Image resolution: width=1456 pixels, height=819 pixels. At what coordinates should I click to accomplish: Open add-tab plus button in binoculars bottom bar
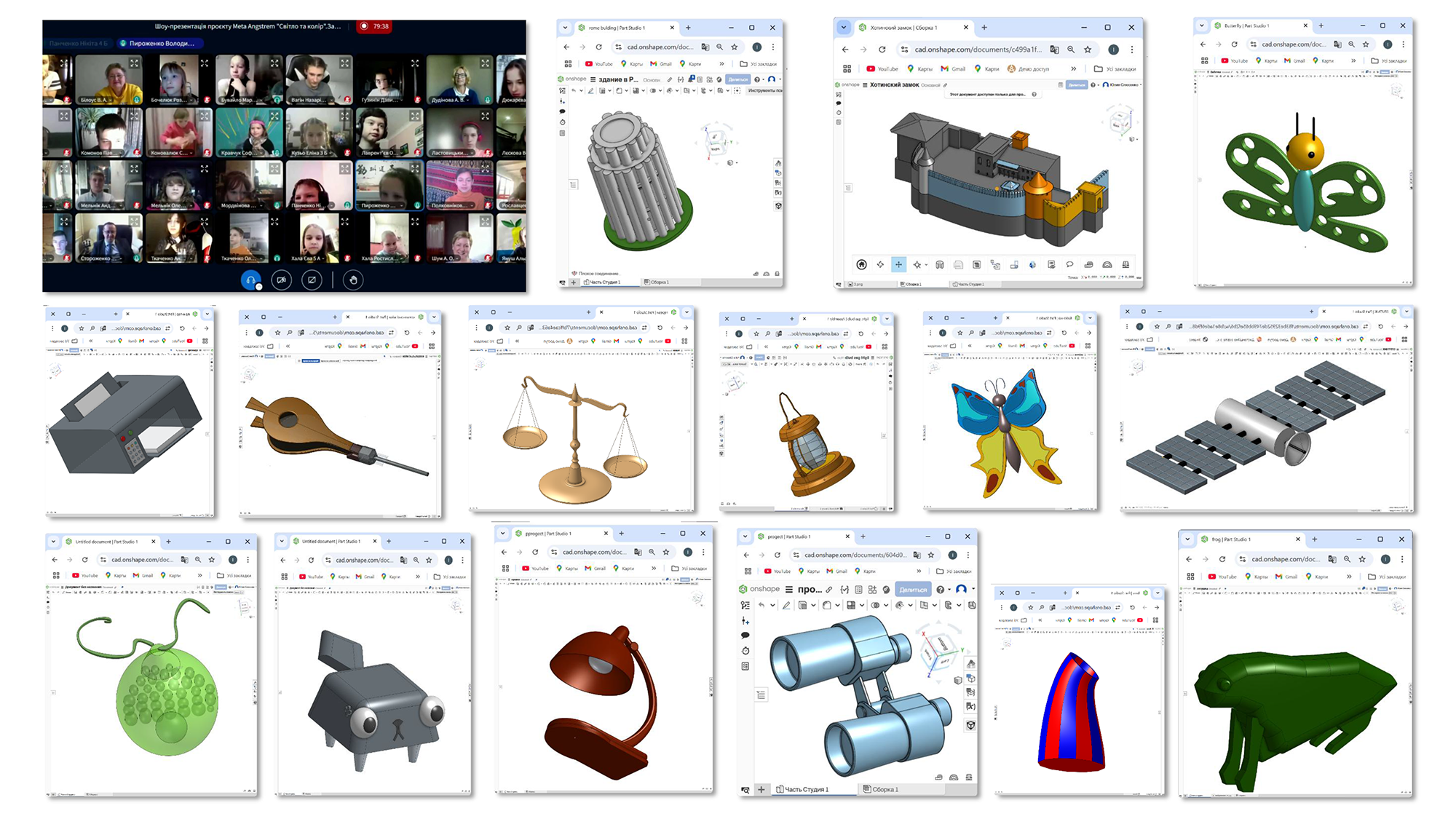tap(761, 789)
